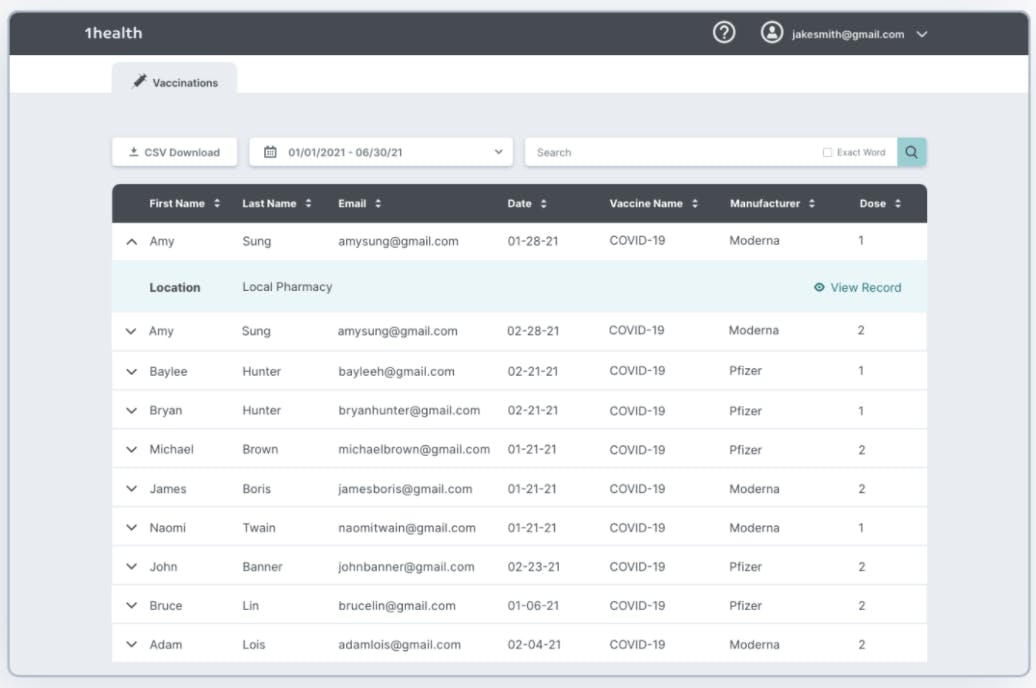The width and height of the screenshot is (1036, 688).
Task: Select the Vaccinations tab
Action: [174, 79]
